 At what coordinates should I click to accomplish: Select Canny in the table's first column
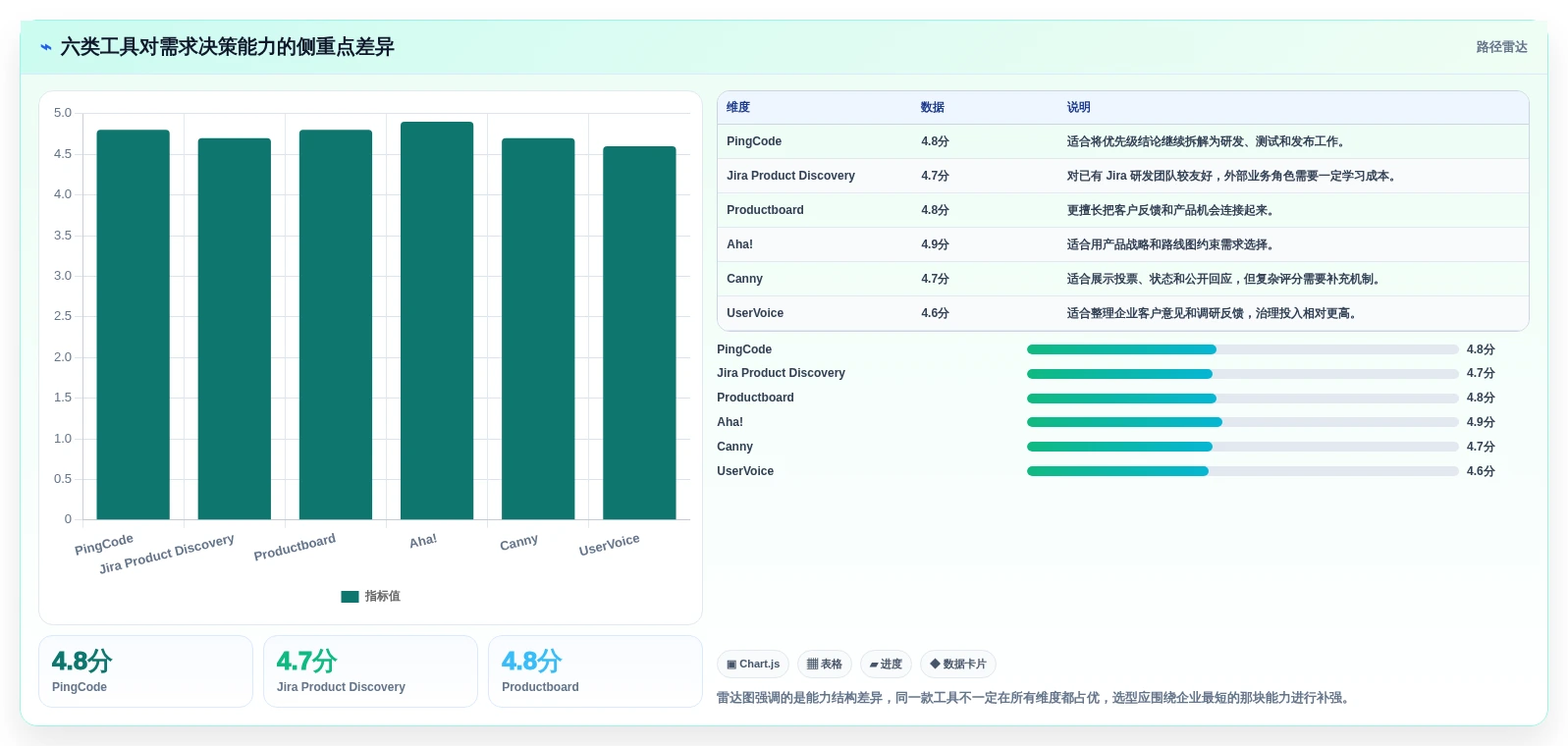pos(744,279)
